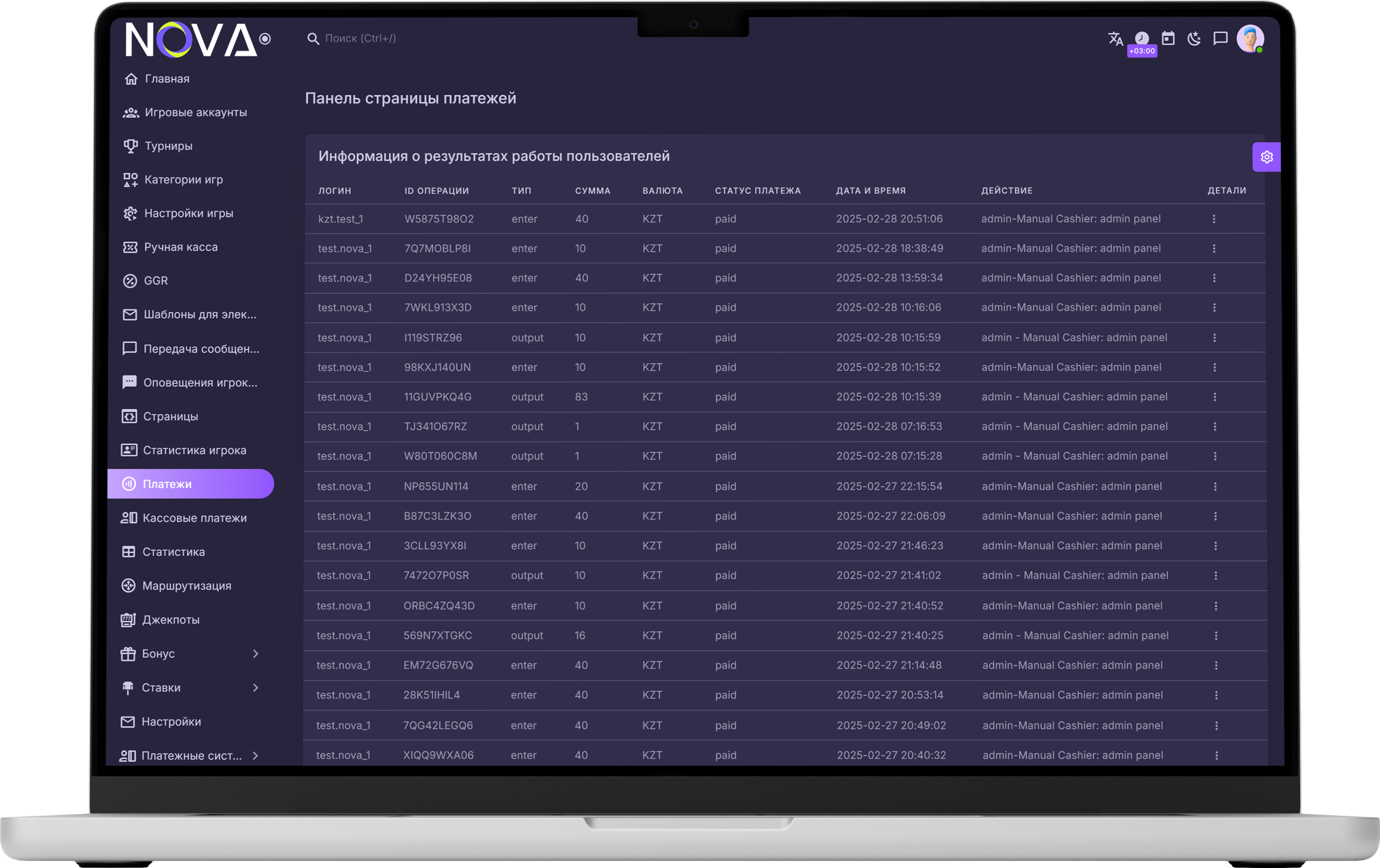1380x868 pixels.
Task: Open the purple settings gear customizer
Action: (x=1267, y=157)
